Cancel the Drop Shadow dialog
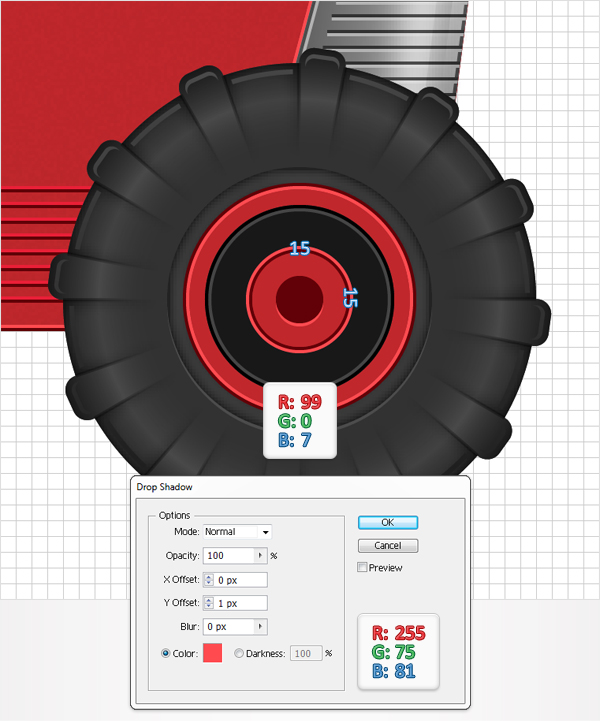The image size is (600, 721). pyautogui.click(x=388, y=545)
